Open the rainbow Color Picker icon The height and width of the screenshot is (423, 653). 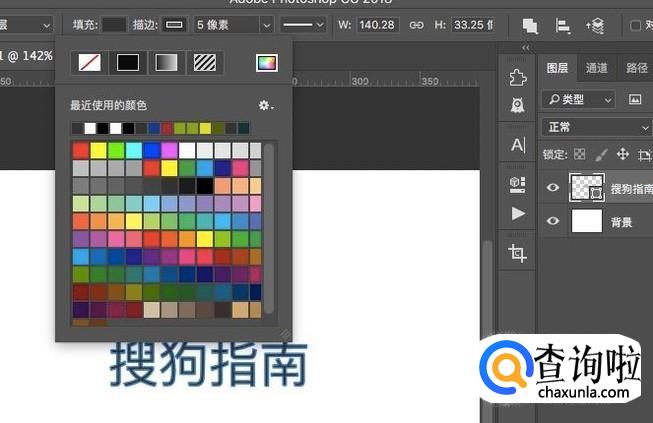(x=267, y=63)
